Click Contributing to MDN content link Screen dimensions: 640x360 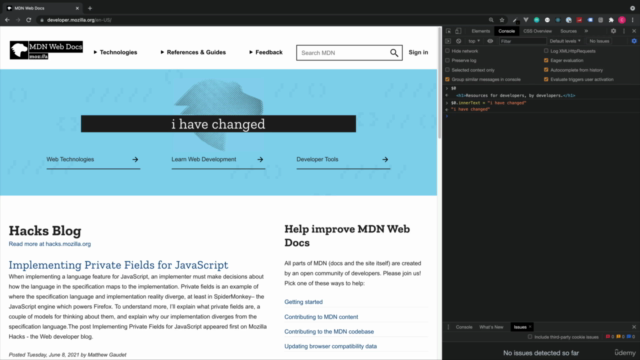(x=321, y=317)
